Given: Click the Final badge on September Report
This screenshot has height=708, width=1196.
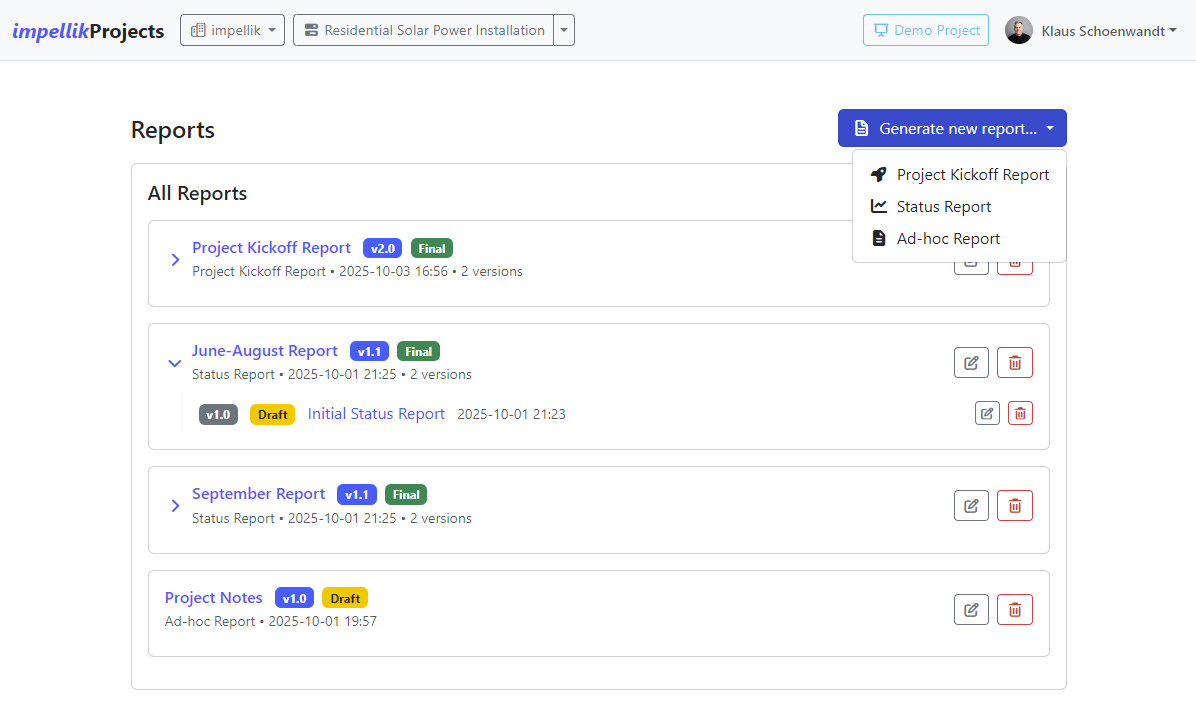Looking at the screenshot, I should coord(406,494).
